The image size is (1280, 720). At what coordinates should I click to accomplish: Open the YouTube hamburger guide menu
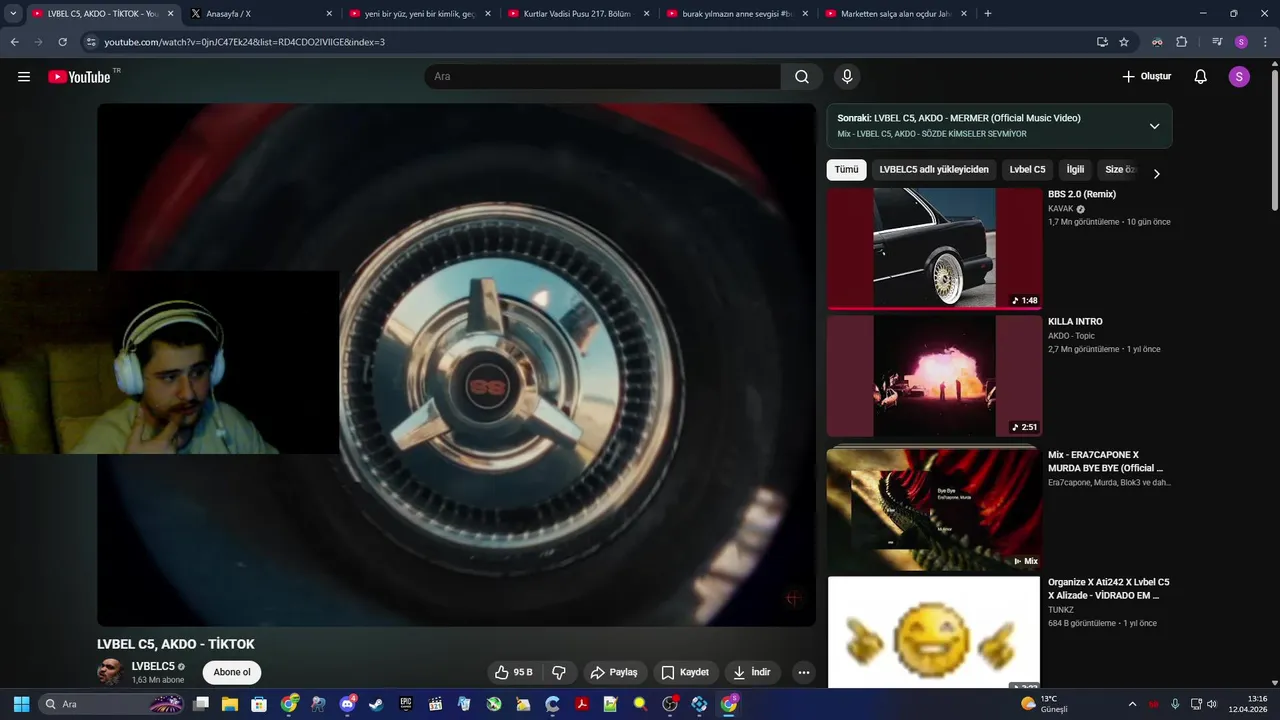coord(24,77)
